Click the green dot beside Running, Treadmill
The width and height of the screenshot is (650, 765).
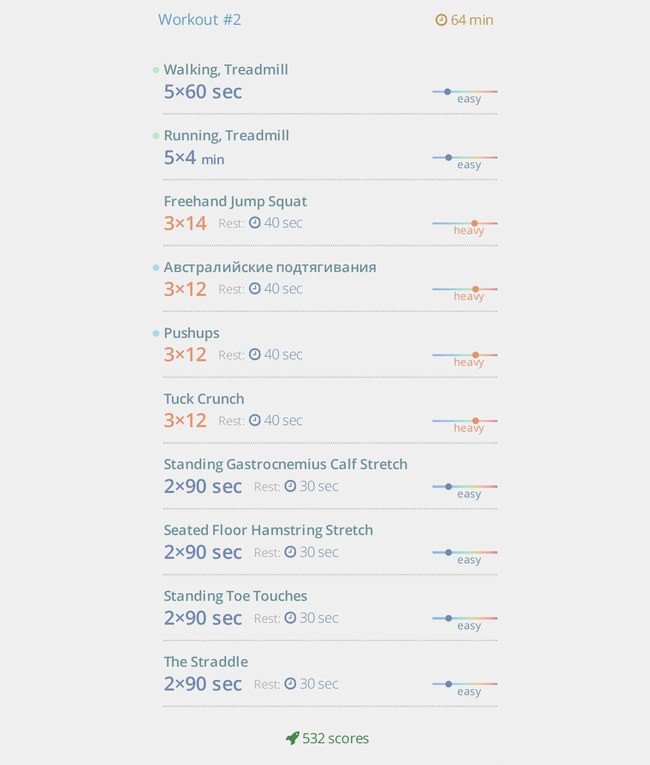click(156, 136)
